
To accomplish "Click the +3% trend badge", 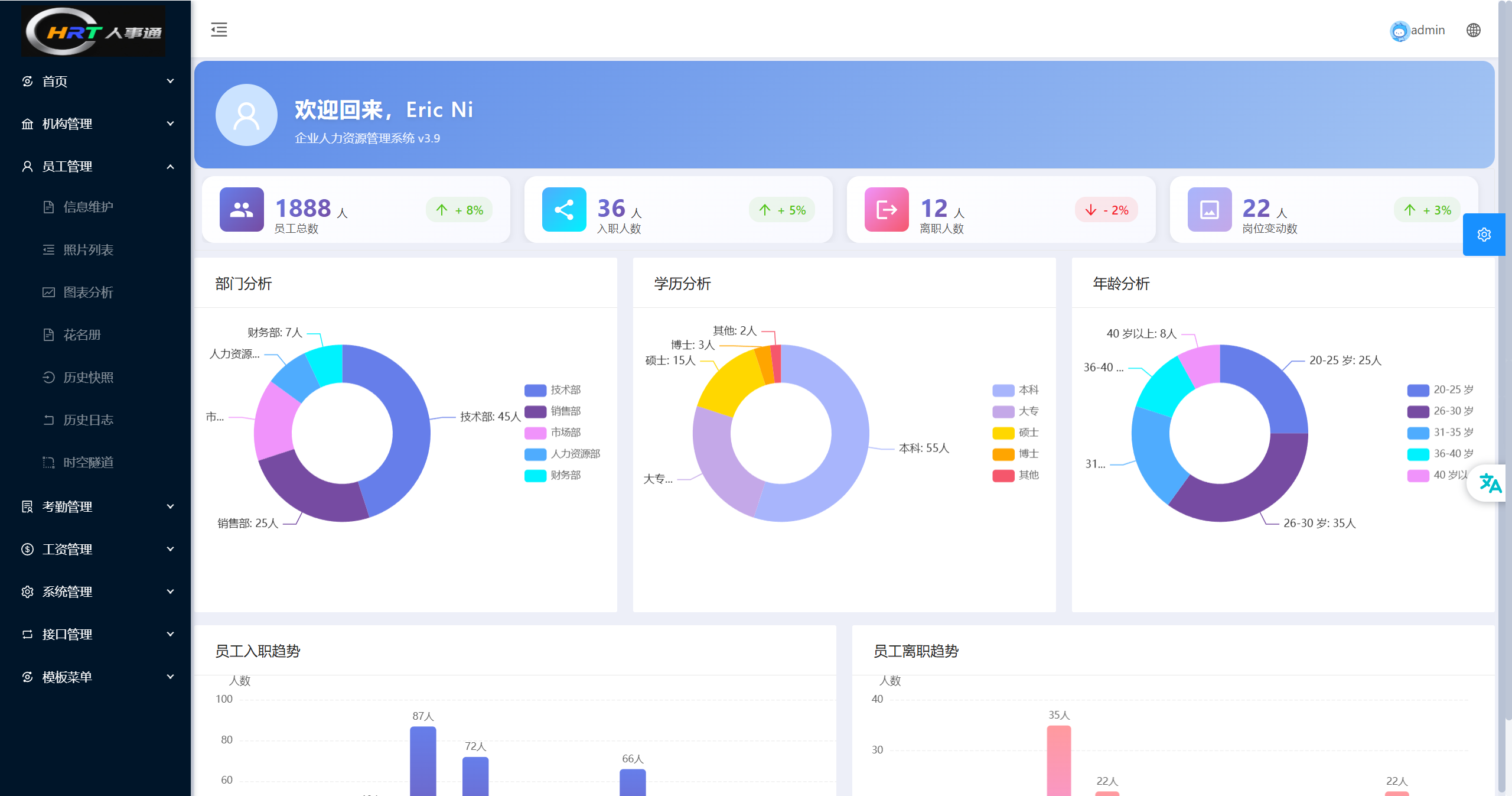I will [x=1427, y=210].
